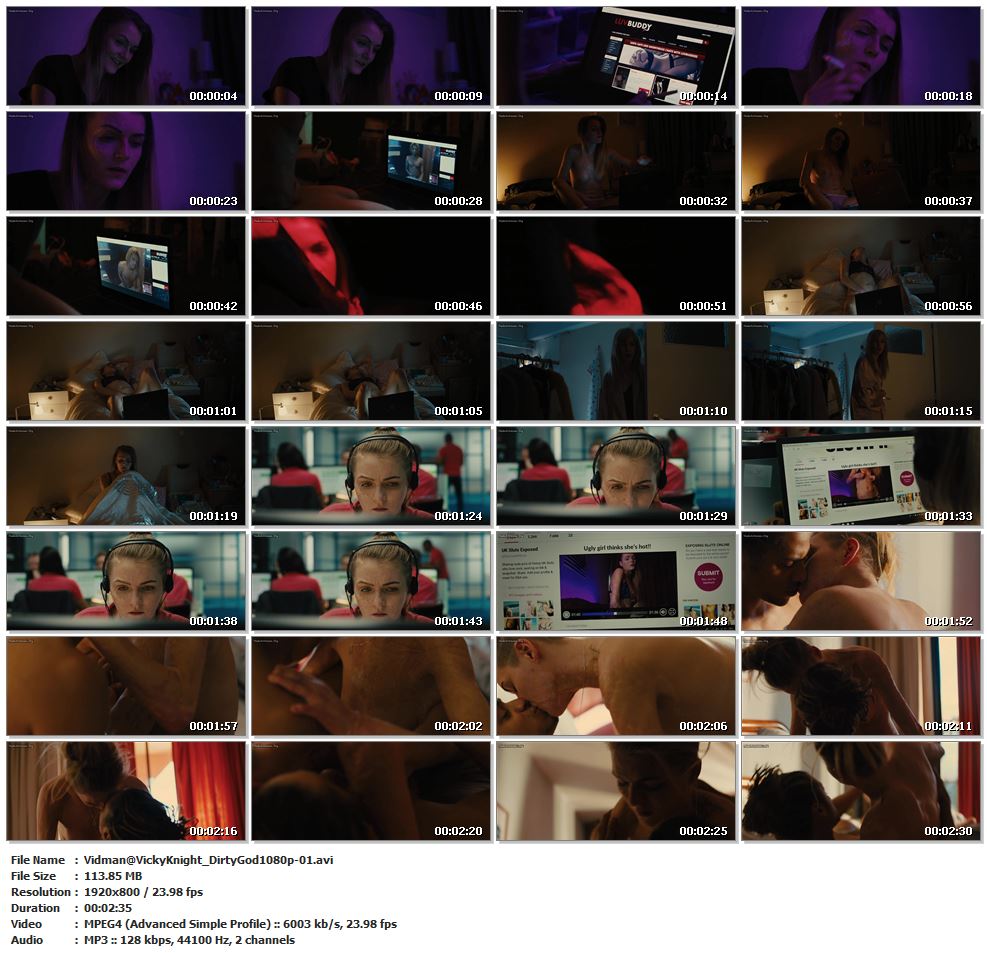Select the file size value 113.85 MB
987x953 pixels.
113,876
